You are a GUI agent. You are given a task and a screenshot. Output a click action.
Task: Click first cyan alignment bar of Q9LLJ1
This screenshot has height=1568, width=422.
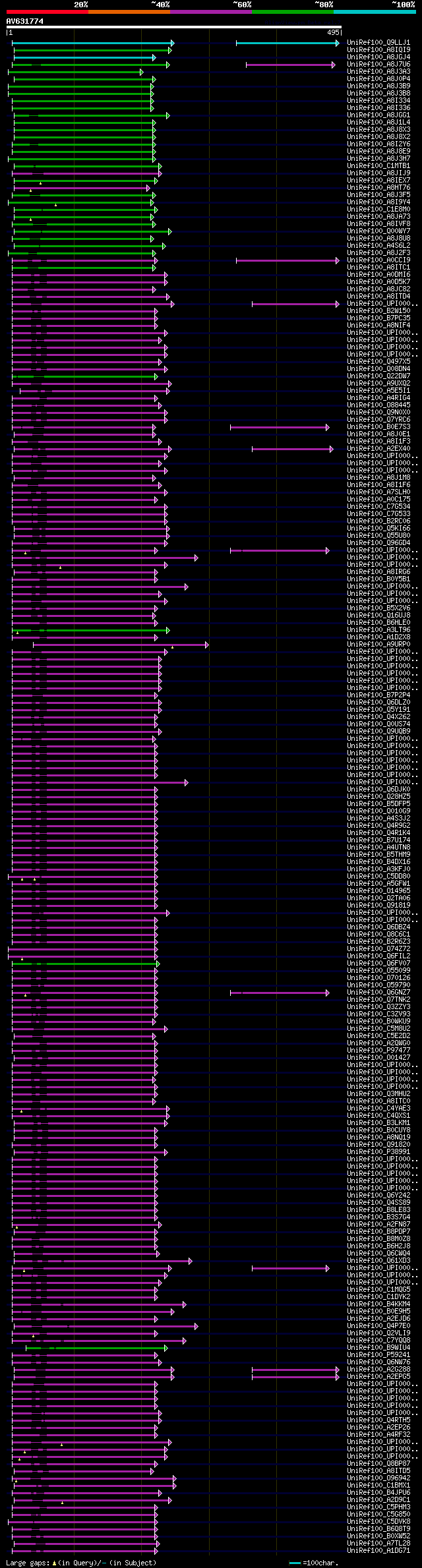(92, 43)
